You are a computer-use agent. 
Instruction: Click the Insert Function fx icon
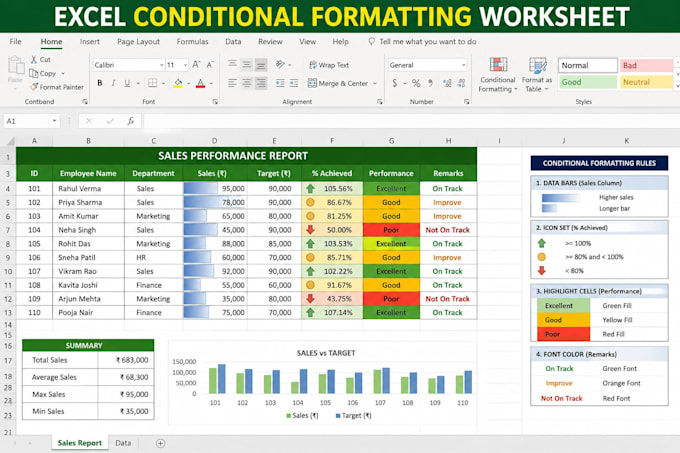click(131, 121)
